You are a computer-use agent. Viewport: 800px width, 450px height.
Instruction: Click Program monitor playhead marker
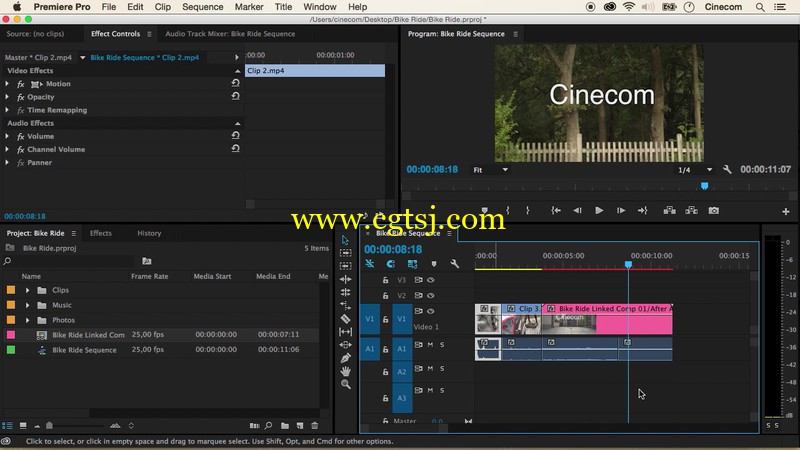704,186
